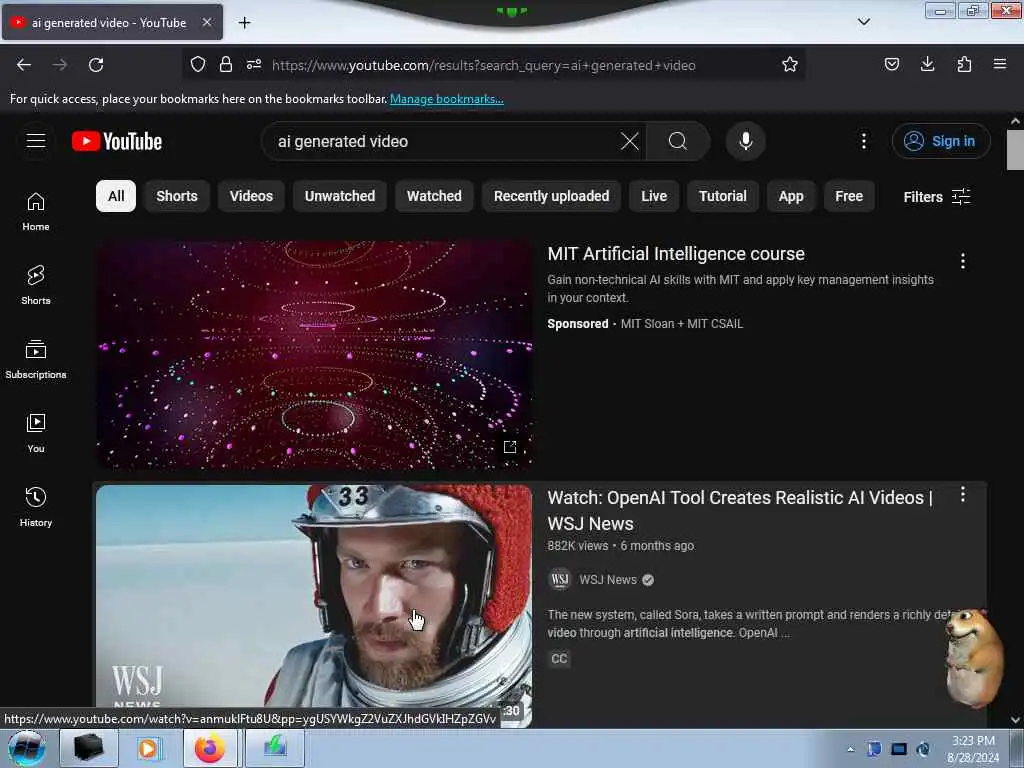Start voice search with microphone
This screenshot has height=768, width=1024.
coord(746,141)
